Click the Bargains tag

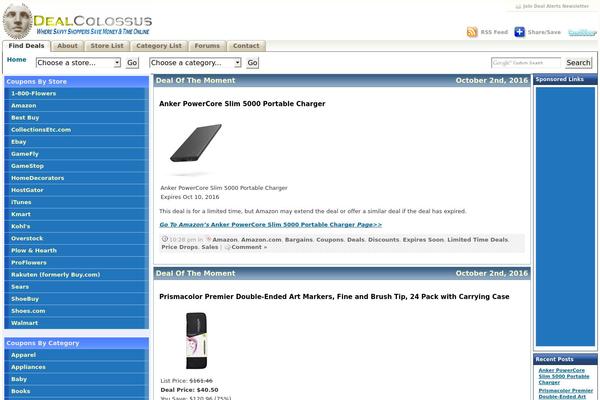pyautogui.click(x=299, y=240)
